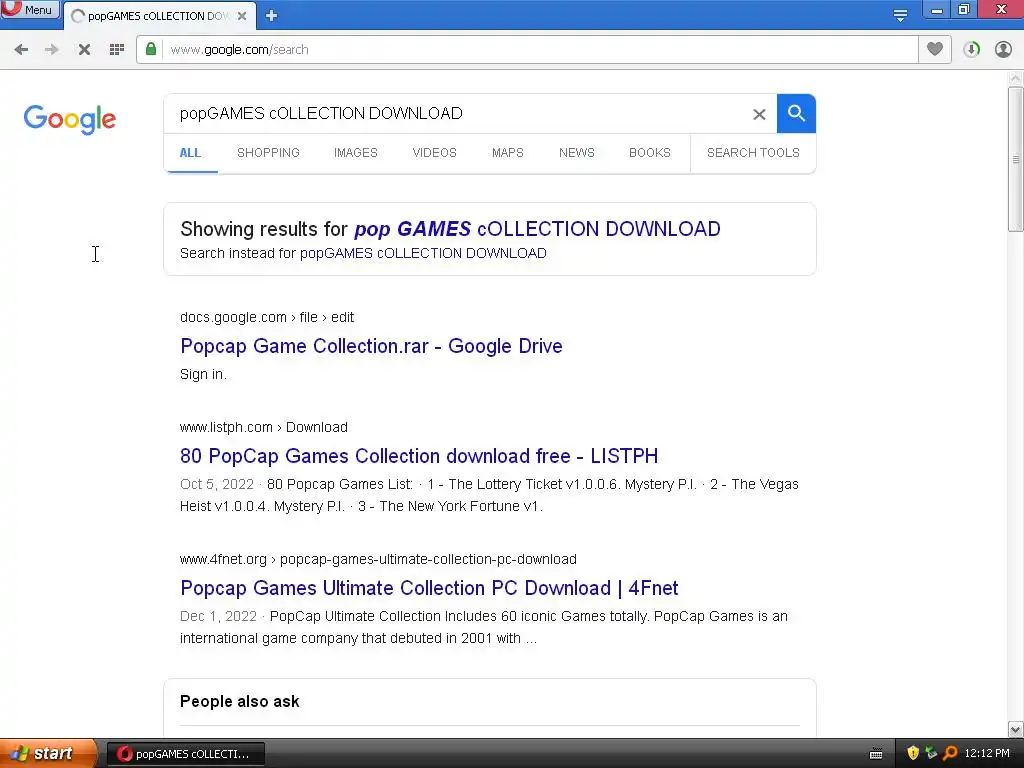Screen dimensions: 1024x768
Task: Submit search with magnifier button
Action: (796, 114)
